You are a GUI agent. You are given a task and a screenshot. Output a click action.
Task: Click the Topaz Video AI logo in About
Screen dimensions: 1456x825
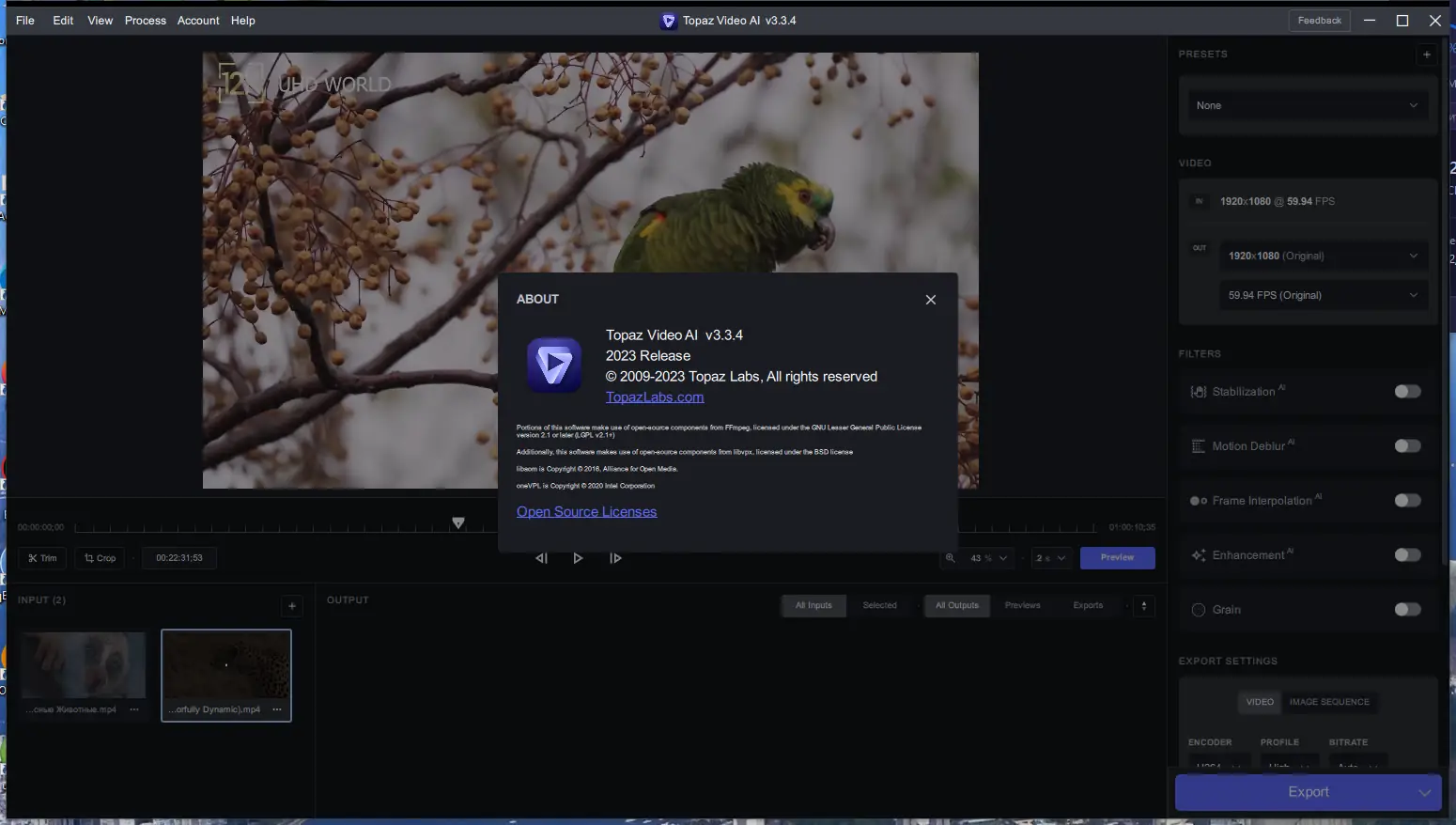pos(554,366)
